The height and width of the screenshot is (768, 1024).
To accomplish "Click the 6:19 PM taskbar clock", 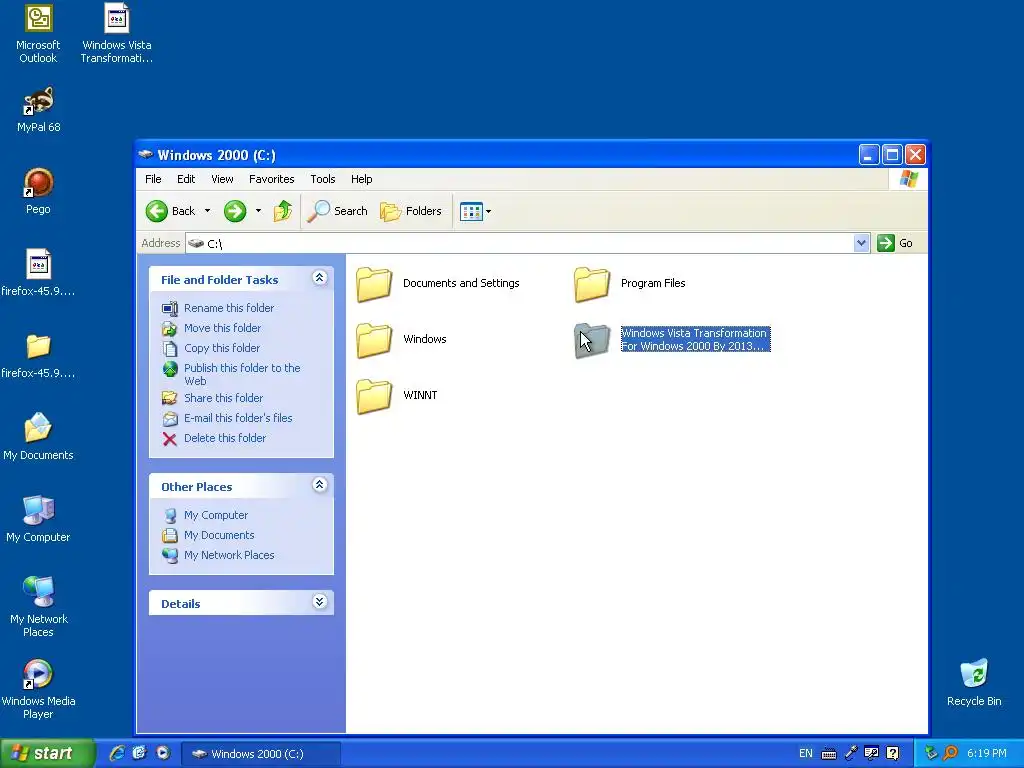I will pyautogui.click(x=987, y=754).
